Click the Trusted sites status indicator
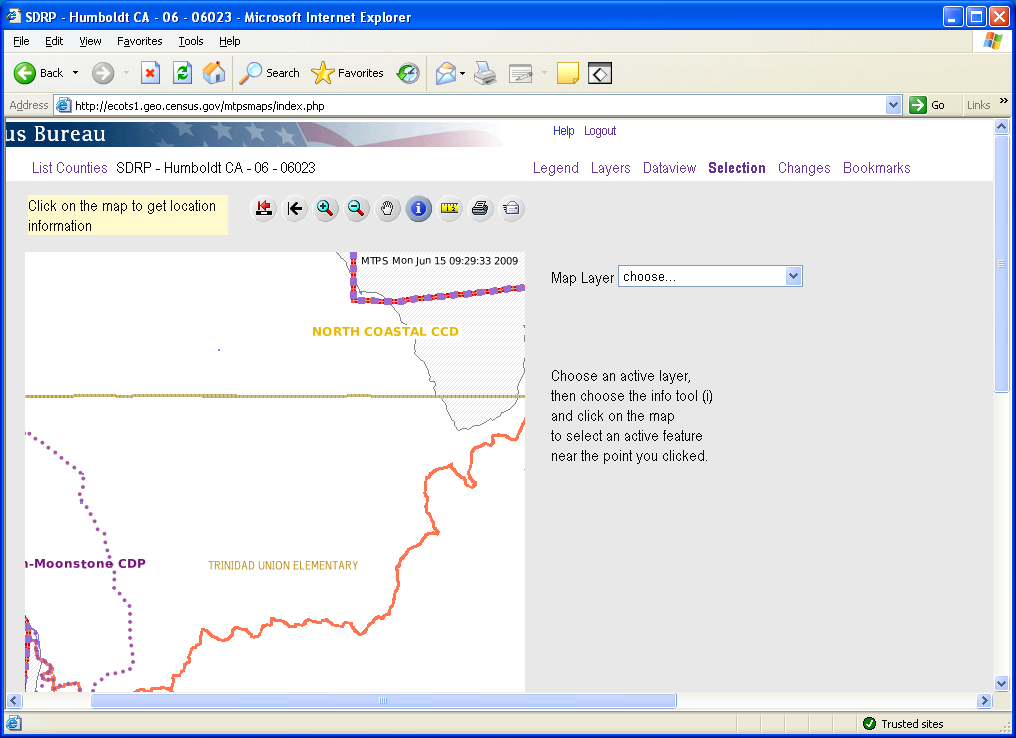This screenshot has width=1016, height=738. click(x=904, y=724)
